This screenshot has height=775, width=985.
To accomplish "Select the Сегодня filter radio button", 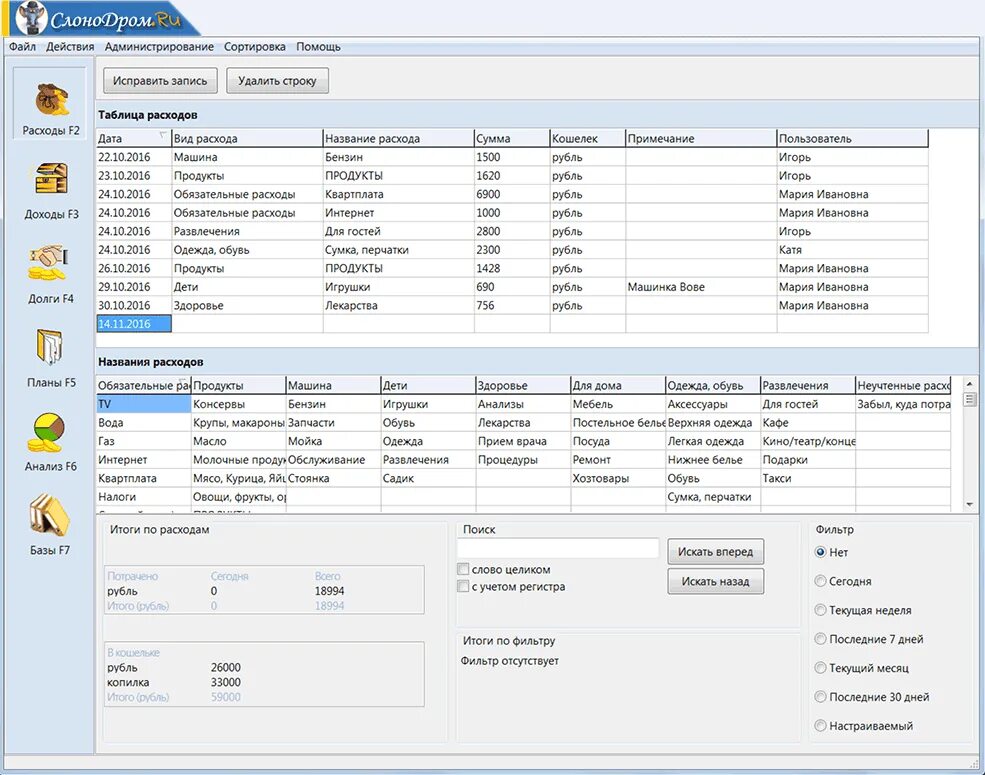I will pos(820,581).
